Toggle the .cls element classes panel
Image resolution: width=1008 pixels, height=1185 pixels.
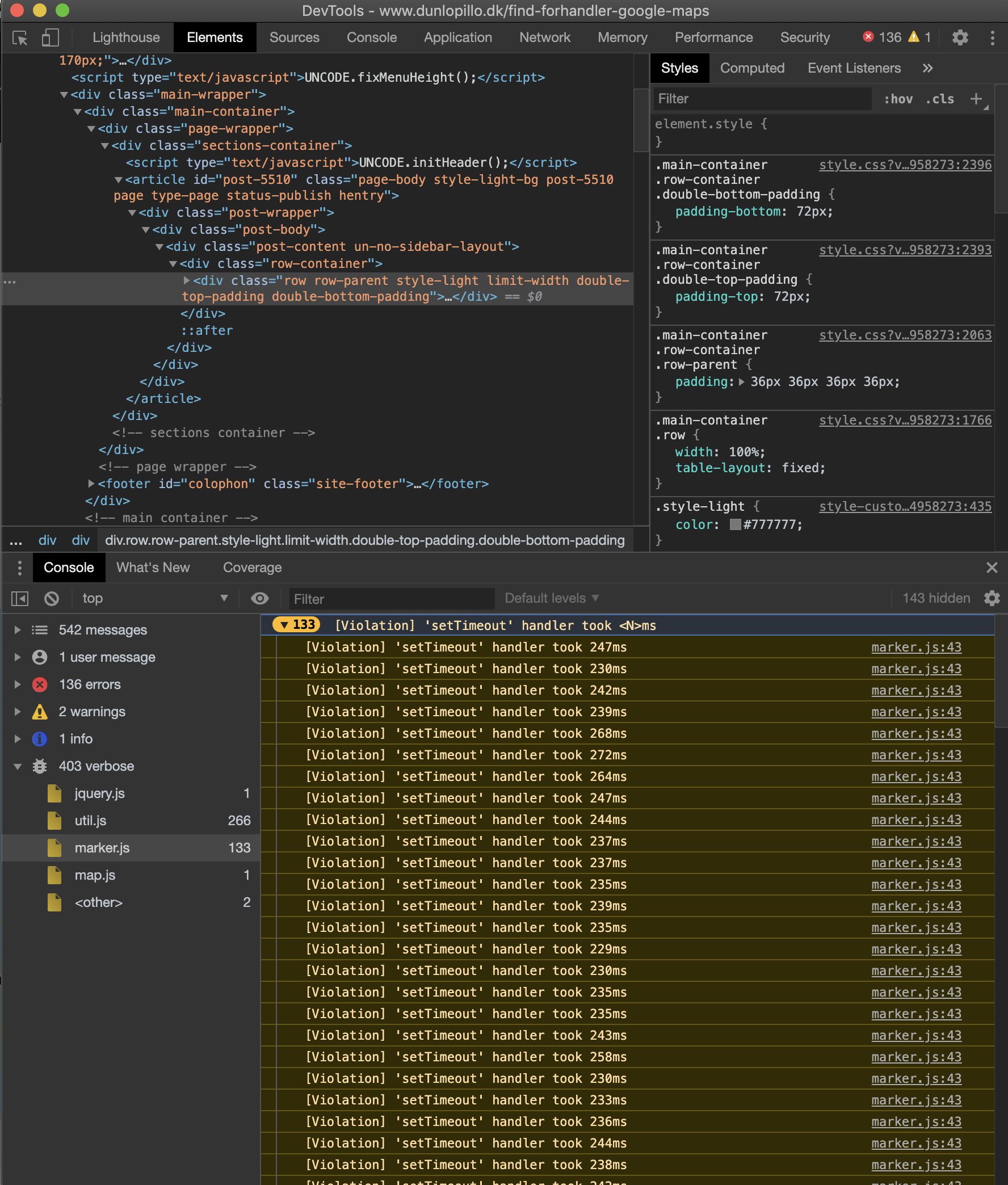[939, 99]
